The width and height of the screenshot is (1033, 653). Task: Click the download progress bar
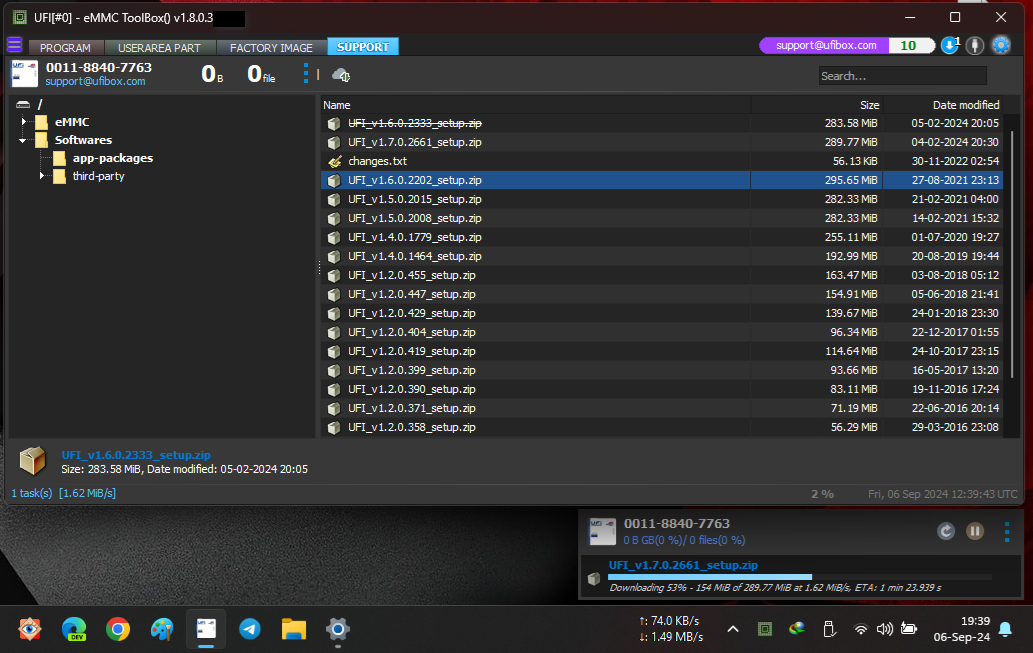800,577
